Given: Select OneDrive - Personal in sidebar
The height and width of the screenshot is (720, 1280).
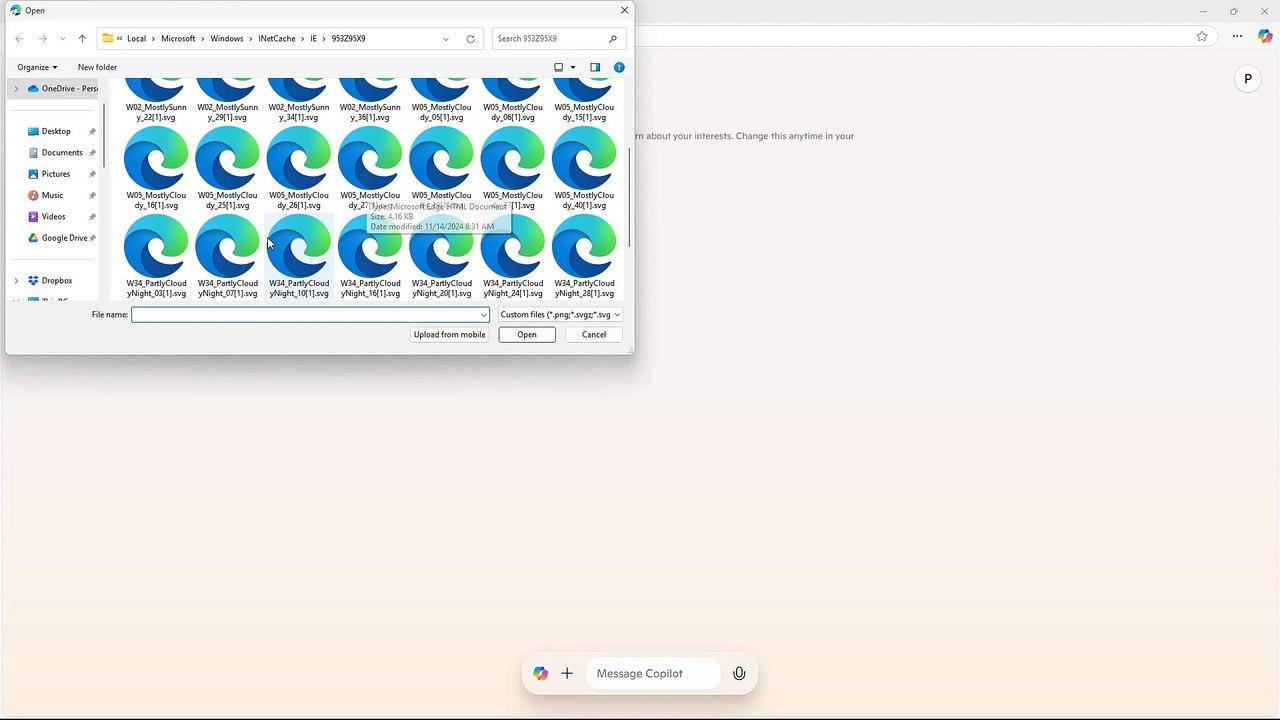Looking at the screenshot, I should point(62,89).
